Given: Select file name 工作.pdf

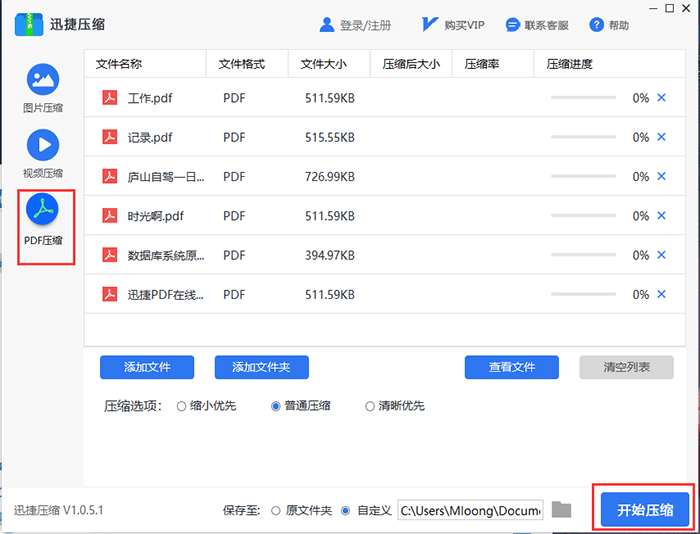Looking at the screenshot, I should [150, 98].
